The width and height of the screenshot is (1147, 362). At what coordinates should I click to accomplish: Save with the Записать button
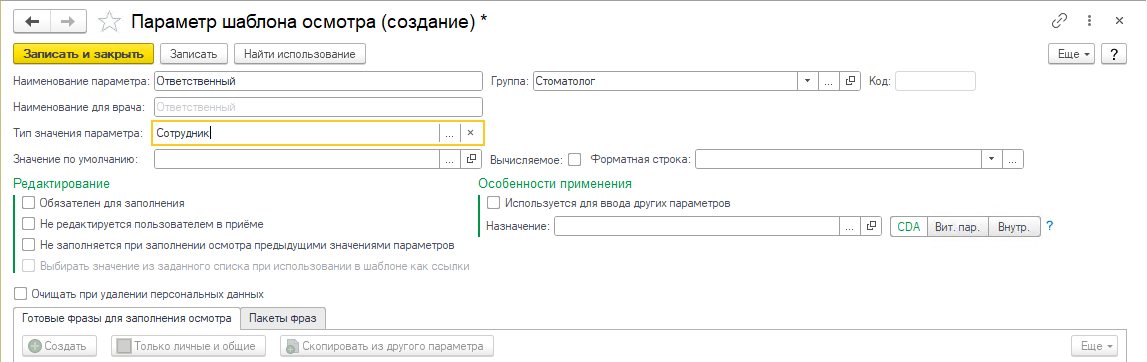[x=194, y=54]
